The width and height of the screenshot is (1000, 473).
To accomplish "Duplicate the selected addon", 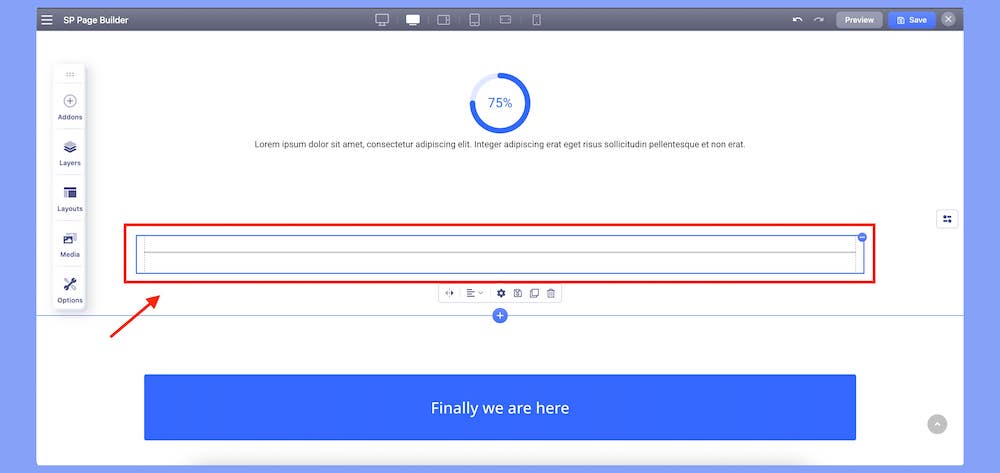I will click(534, 293).
